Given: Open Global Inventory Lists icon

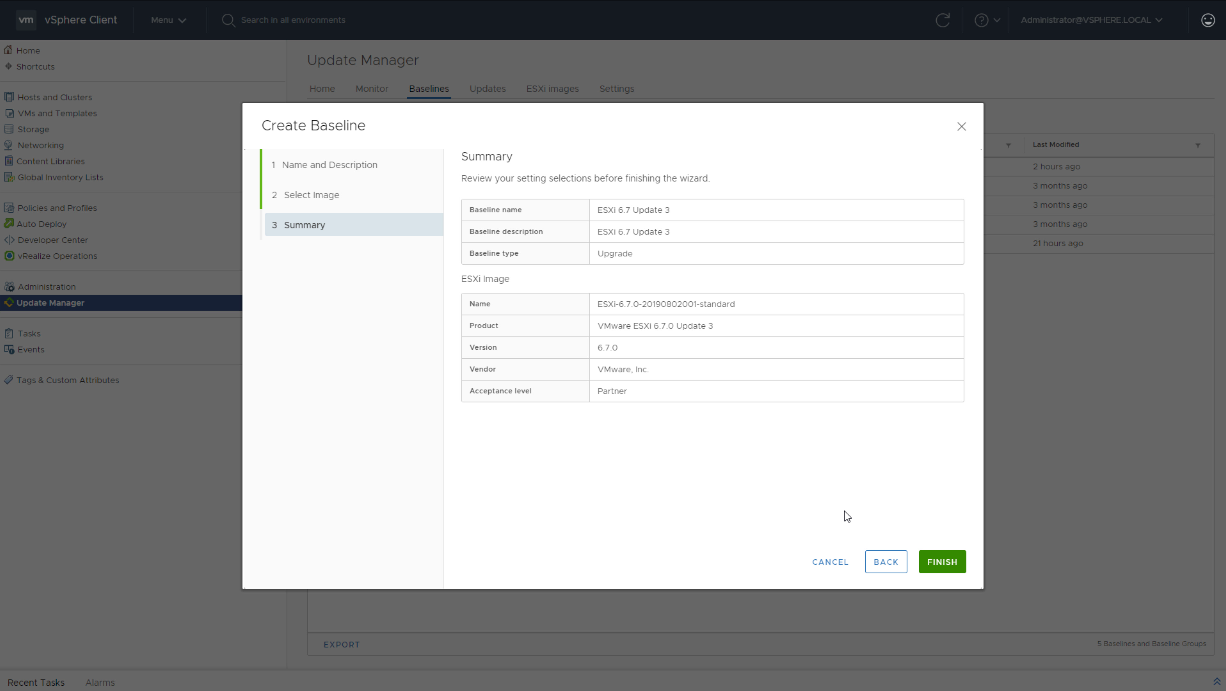Looking at the screenshot, I should point(9,177).
